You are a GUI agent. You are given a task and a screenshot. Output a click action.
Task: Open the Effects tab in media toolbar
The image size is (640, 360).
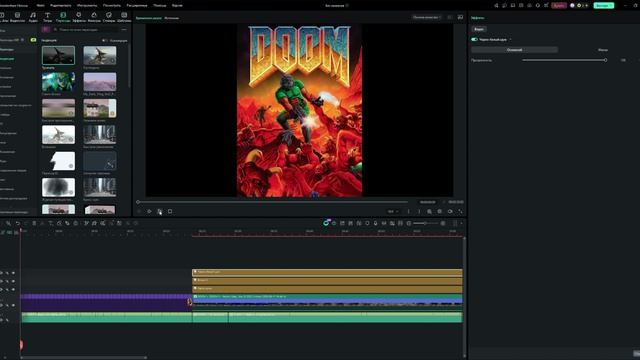[78, 16]
